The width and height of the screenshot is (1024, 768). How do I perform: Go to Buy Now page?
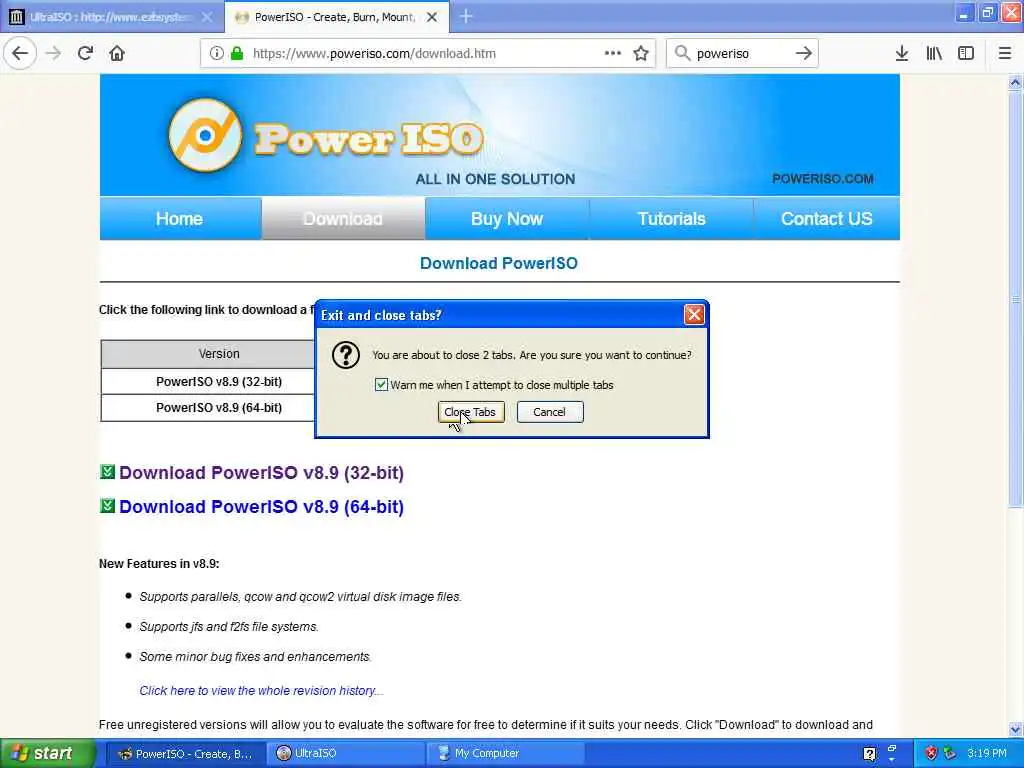coord(507,219)
